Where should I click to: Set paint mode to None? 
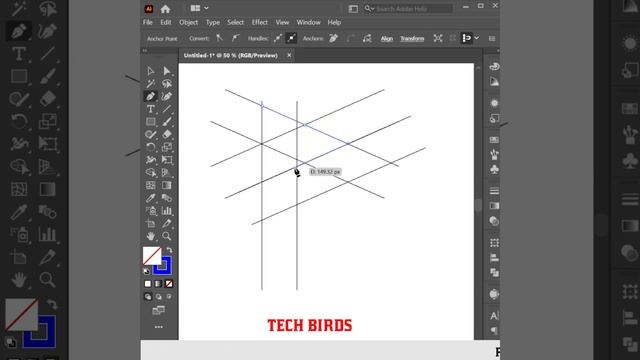[x=169, y=284]
